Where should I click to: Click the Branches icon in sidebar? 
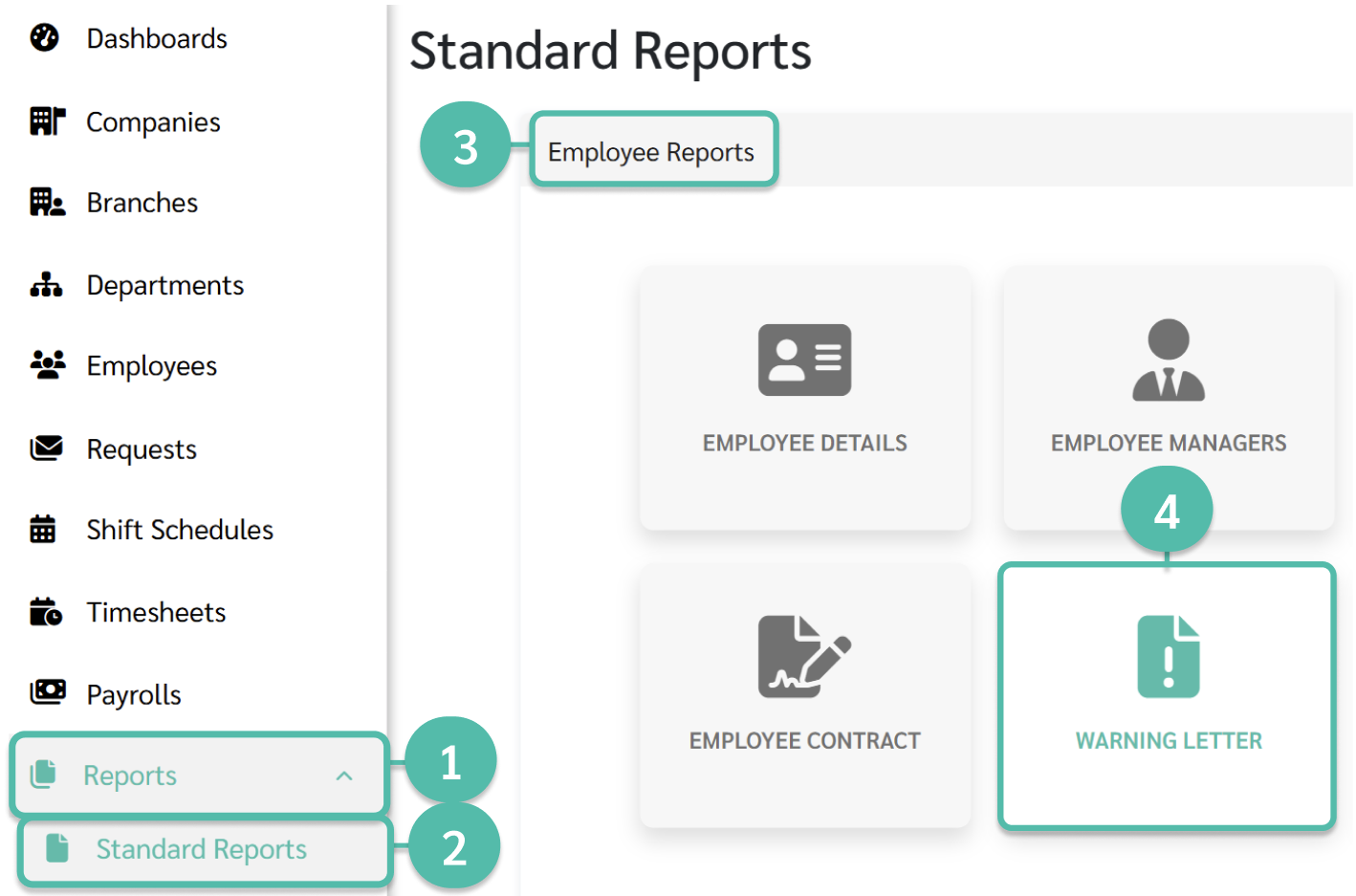click(x=47, y=202)
